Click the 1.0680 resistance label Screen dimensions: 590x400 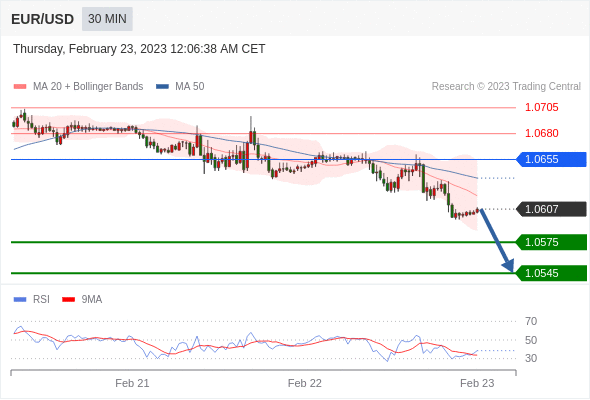click(x=541, y=133)
